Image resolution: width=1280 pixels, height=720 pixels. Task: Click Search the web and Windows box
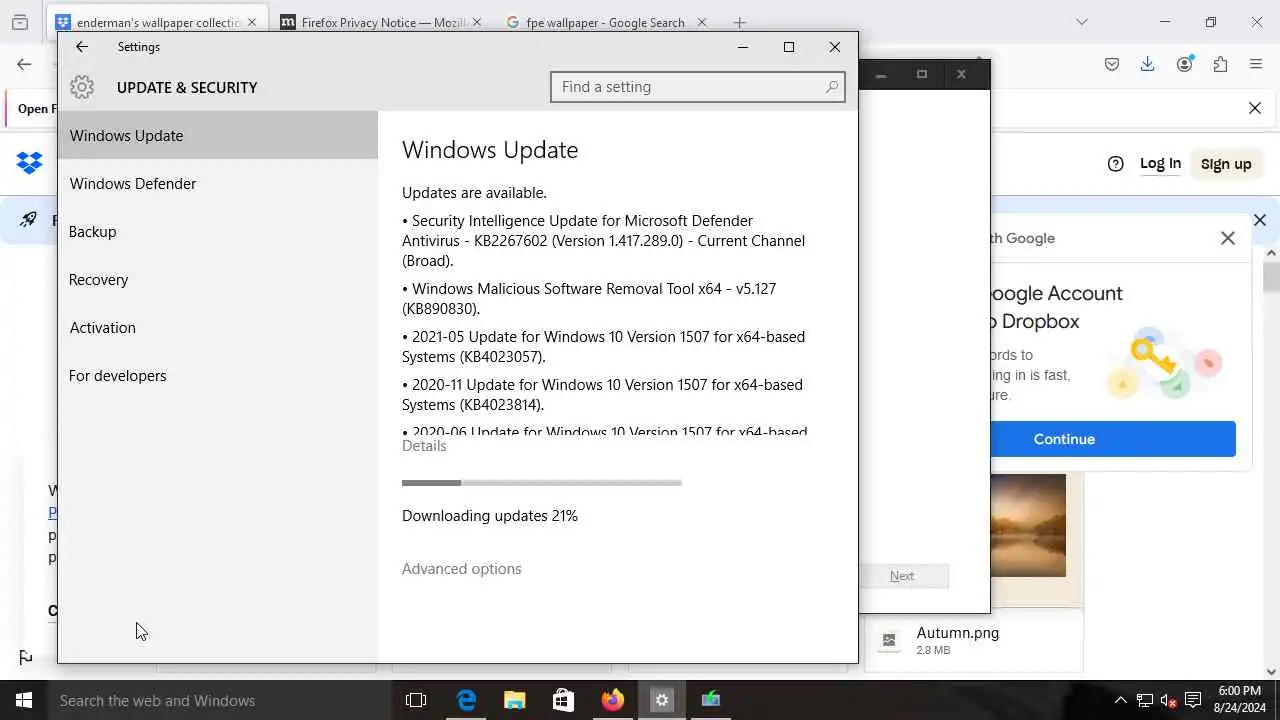pyautogui.click(x=220, y=700)
